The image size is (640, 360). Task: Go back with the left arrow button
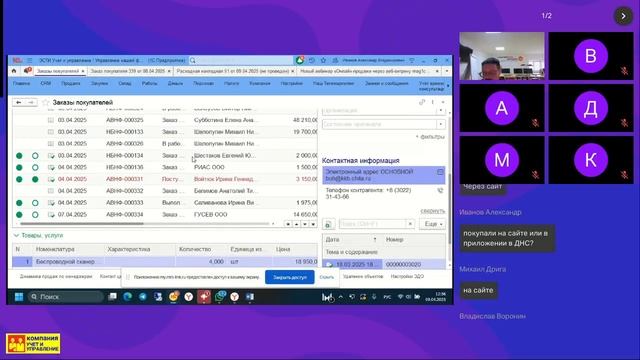pyautogui.click(x=19, y=102)
